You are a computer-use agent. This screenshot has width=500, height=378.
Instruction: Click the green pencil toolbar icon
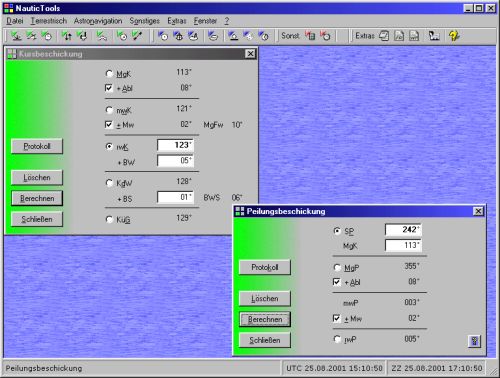(x=137, y=35)
